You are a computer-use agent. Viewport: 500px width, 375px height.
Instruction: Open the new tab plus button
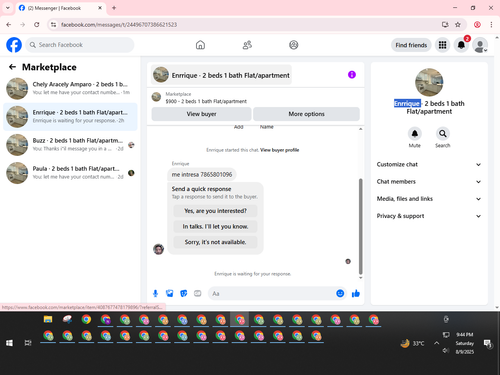click(114, 8)
